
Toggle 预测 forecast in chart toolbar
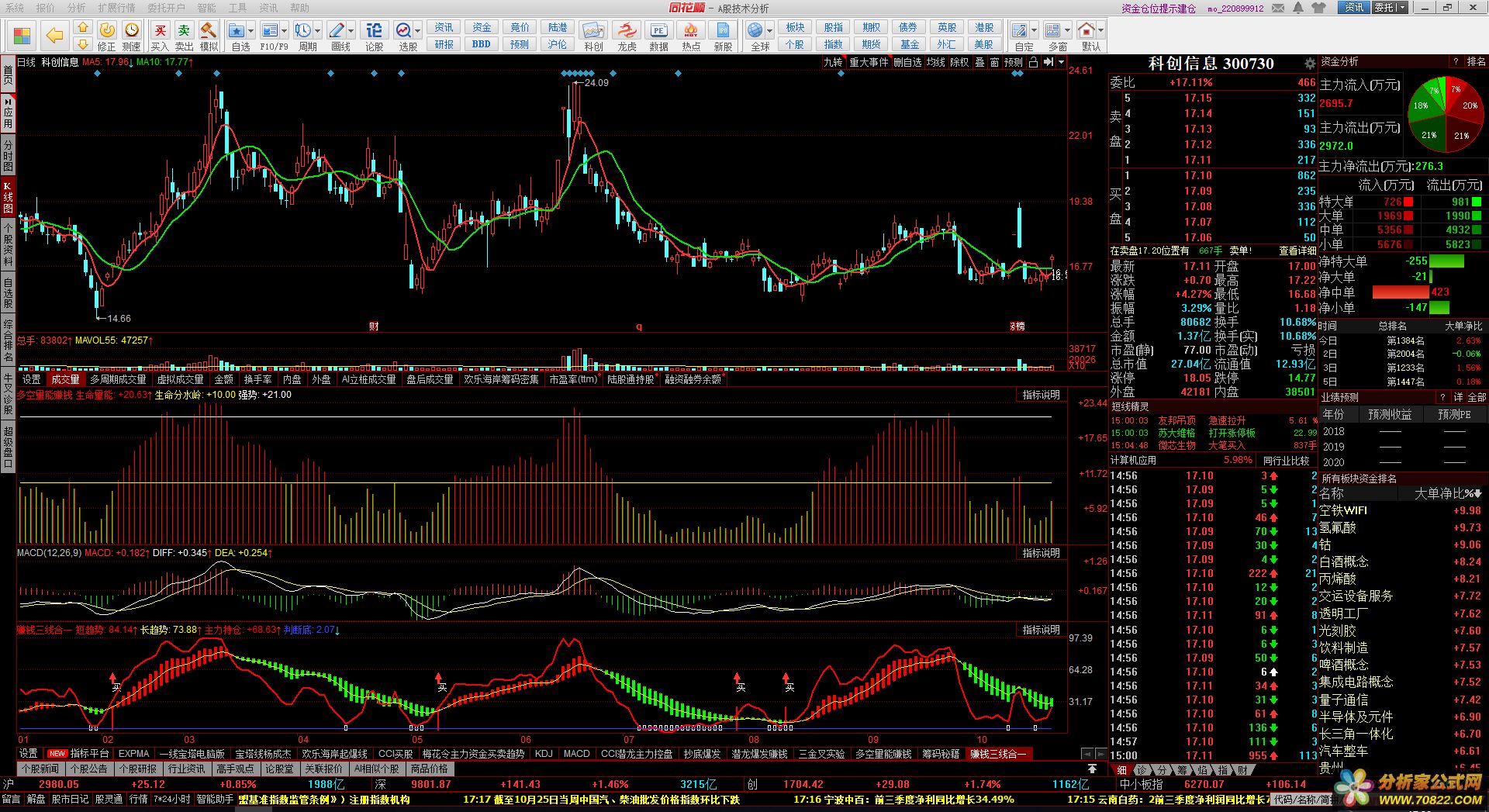[1014, 62]
